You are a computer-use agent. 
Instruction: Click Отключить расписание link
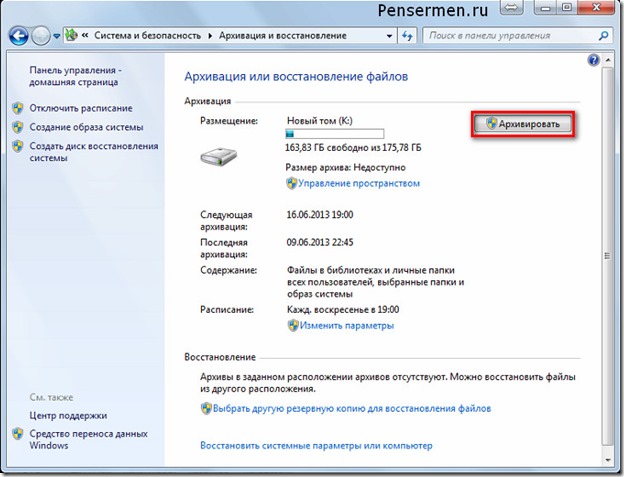81,108
